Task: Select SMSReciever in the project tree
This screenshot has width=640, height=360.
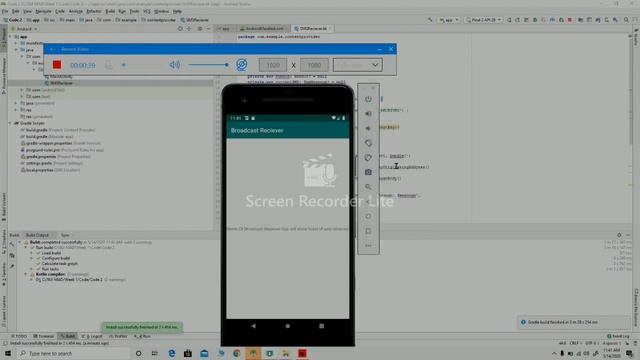Action: (61, 83)
